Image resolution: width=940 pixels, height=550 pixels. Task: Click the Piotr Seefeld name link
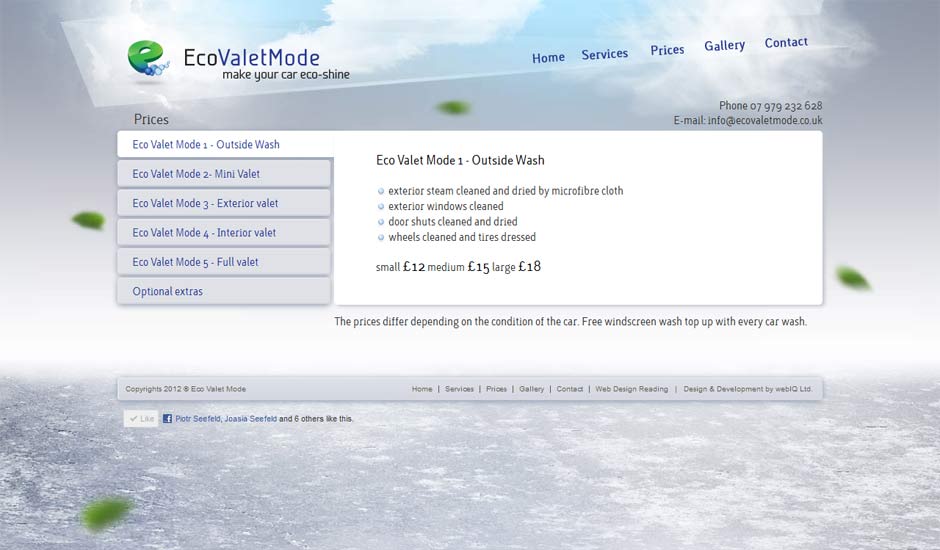tap(198, 419)
